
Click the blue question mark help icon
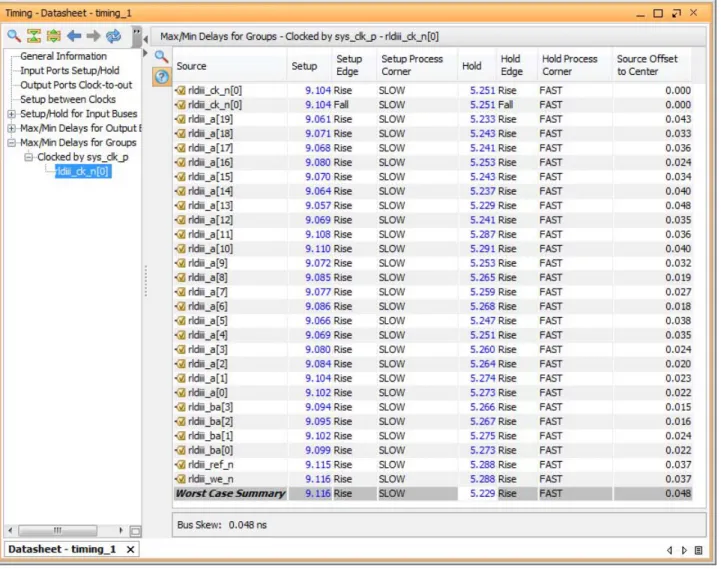tap(161, 76)
